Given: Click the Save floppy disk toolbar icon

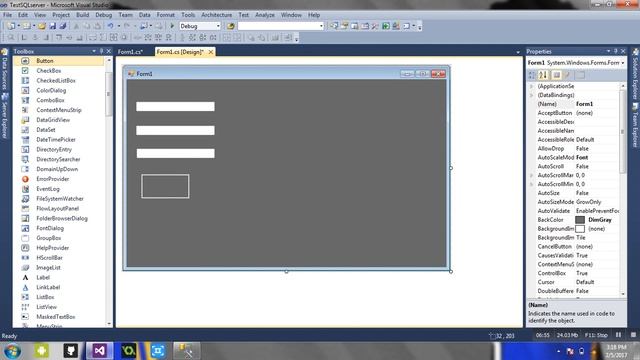Looking at the screenshot, I should [x=53, y=26].
